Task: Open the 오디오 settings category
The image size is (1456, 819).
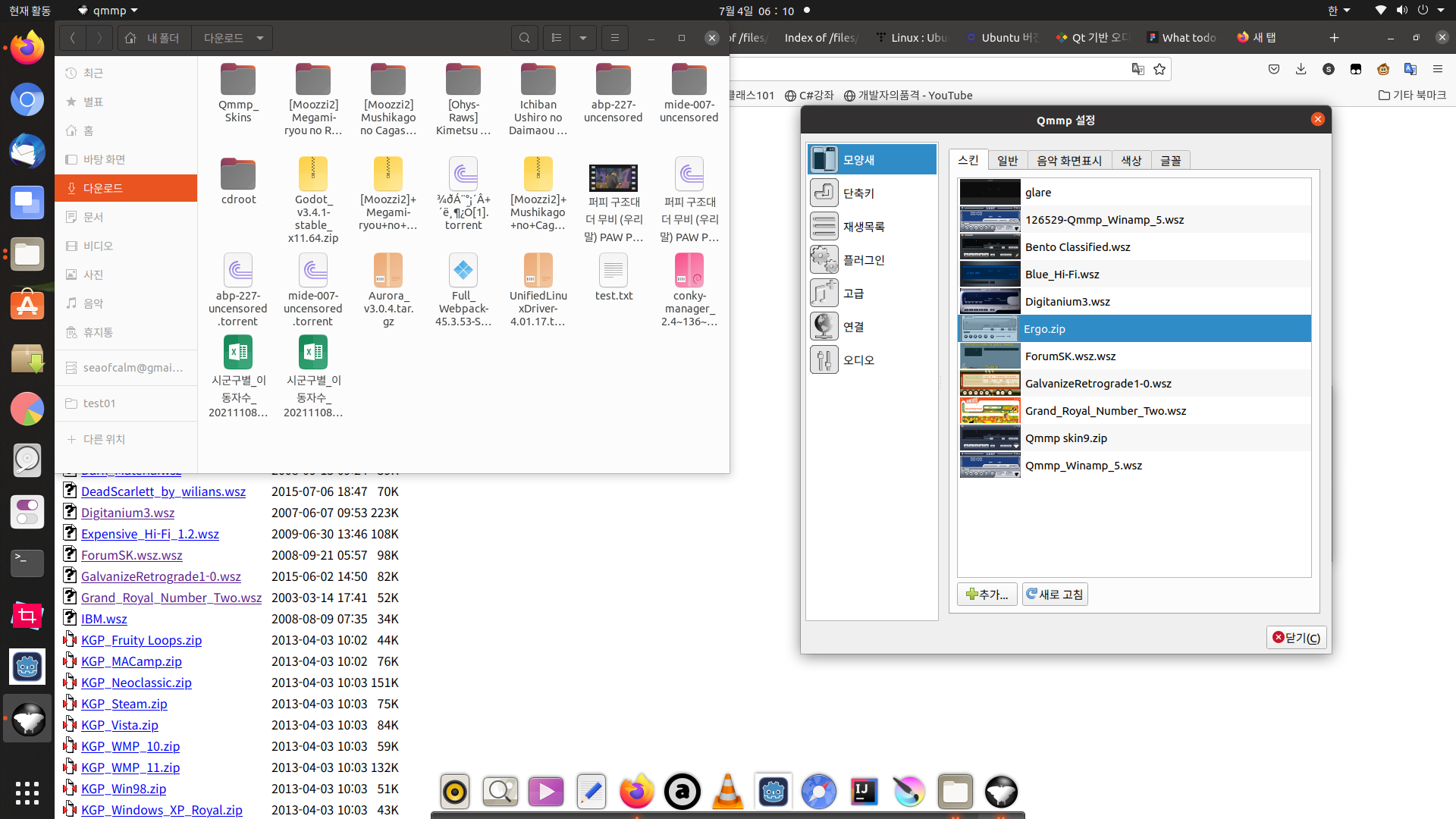Action: point(858,360)
